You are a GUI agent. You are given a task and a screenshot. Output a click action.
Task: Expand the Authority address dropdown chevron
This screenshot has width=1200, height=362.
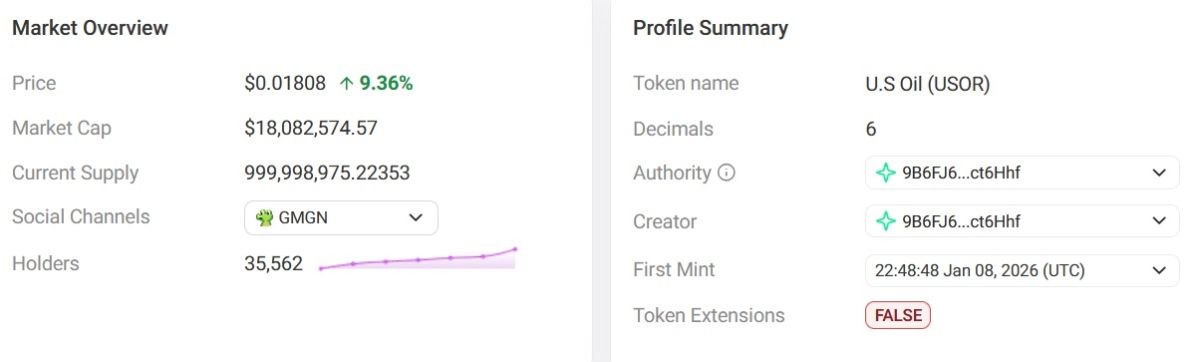[1159, 173]
